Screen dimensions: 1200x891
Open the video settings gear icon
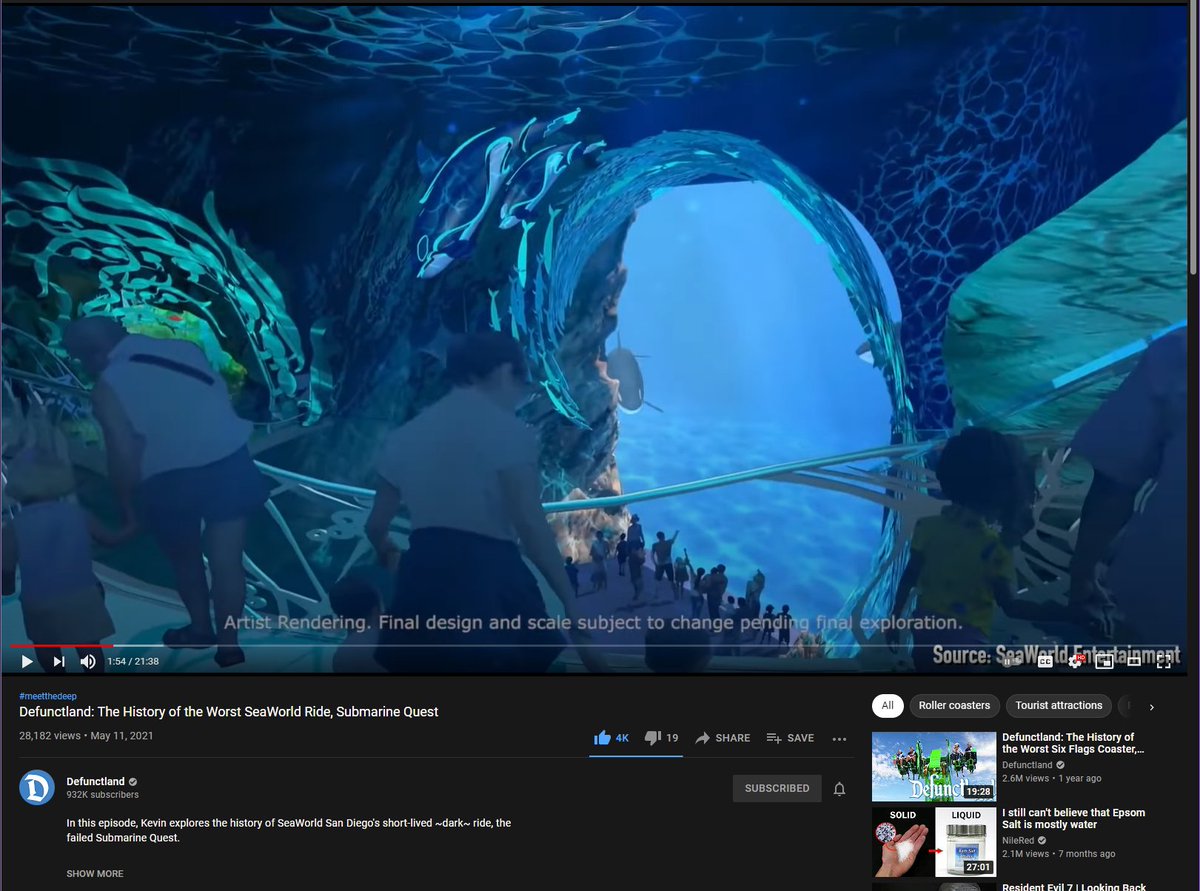[1074, 661]
